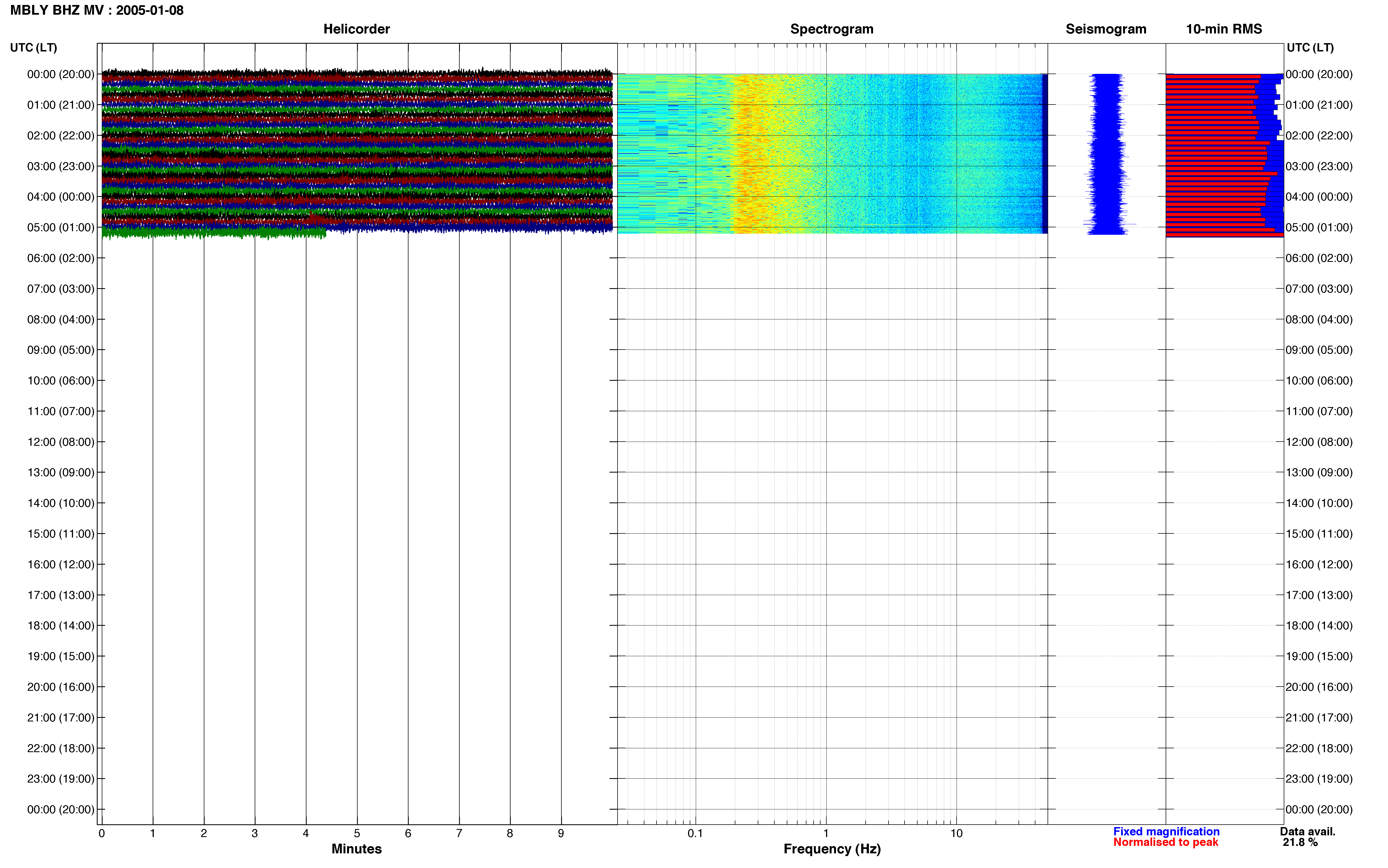Click the '1' tick label on the frequency axis

click(x=826, y=833)
